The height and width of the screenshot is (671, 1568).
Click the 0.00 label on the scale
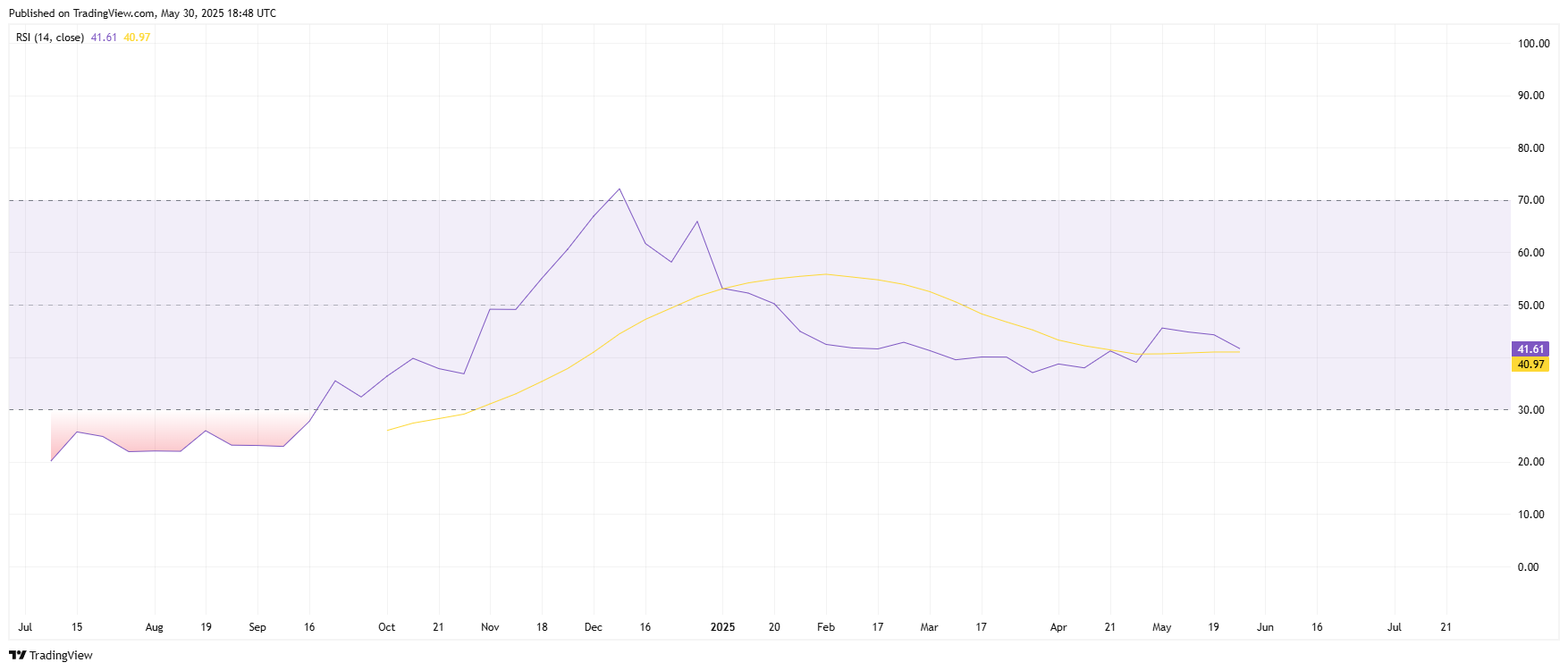point(1528,567)
